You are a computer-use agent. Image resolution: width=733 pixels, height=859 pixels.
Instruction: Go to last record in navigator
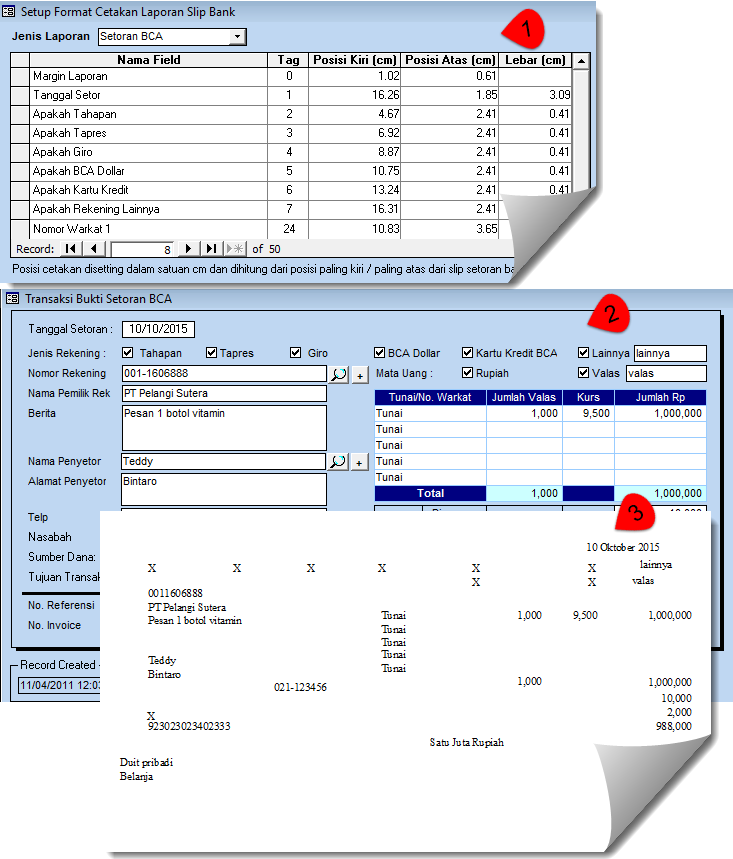(211, 249)
